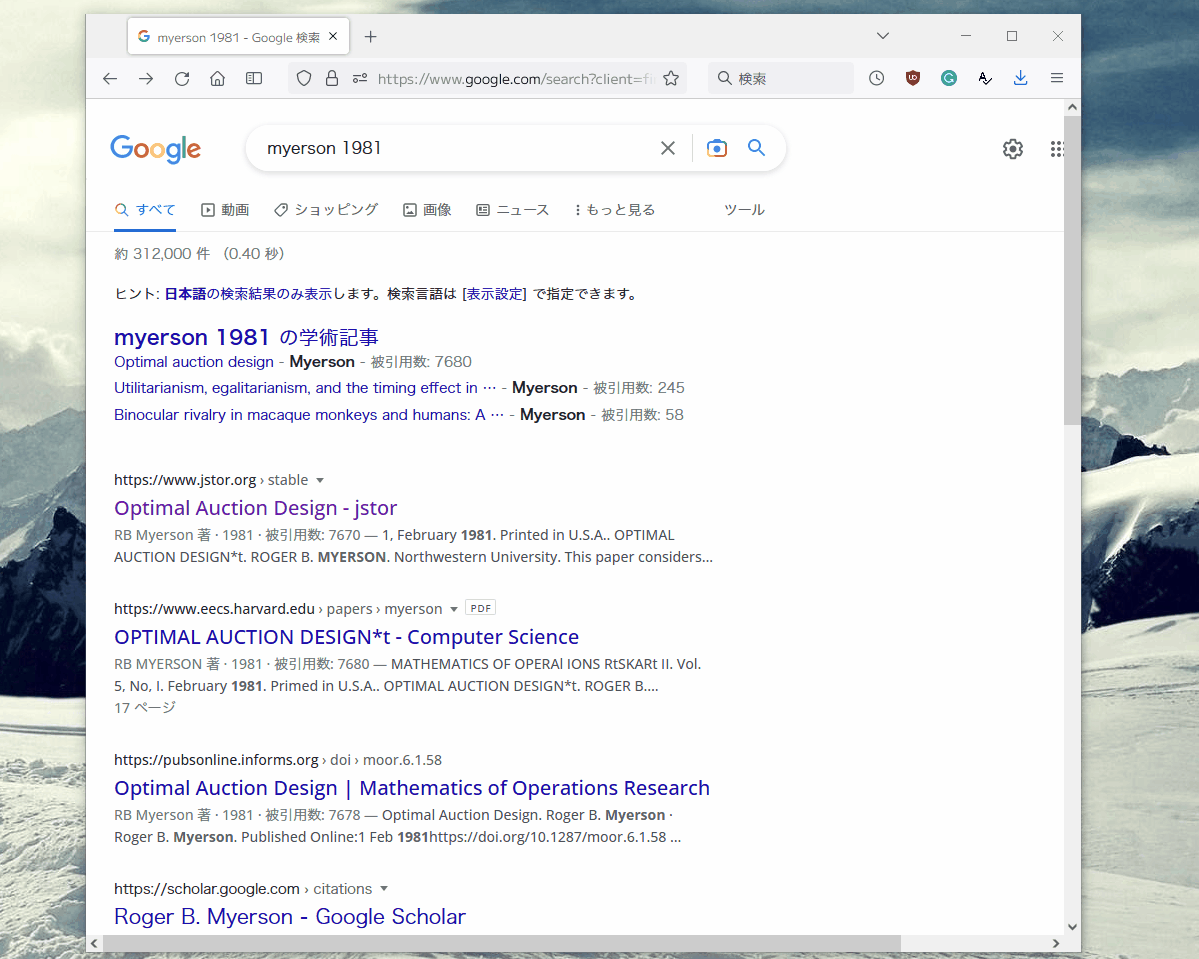Click the horizontal scrollbar right arrow
This screenshot has height=959, width=1199.
tap(1056, 943)
